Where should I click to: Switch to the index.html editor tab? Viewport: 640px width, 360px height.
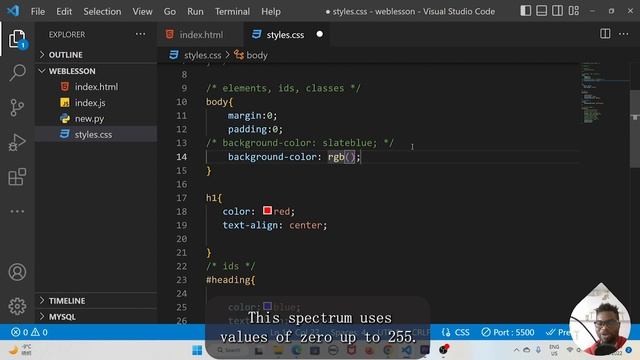tap(200, 34)
